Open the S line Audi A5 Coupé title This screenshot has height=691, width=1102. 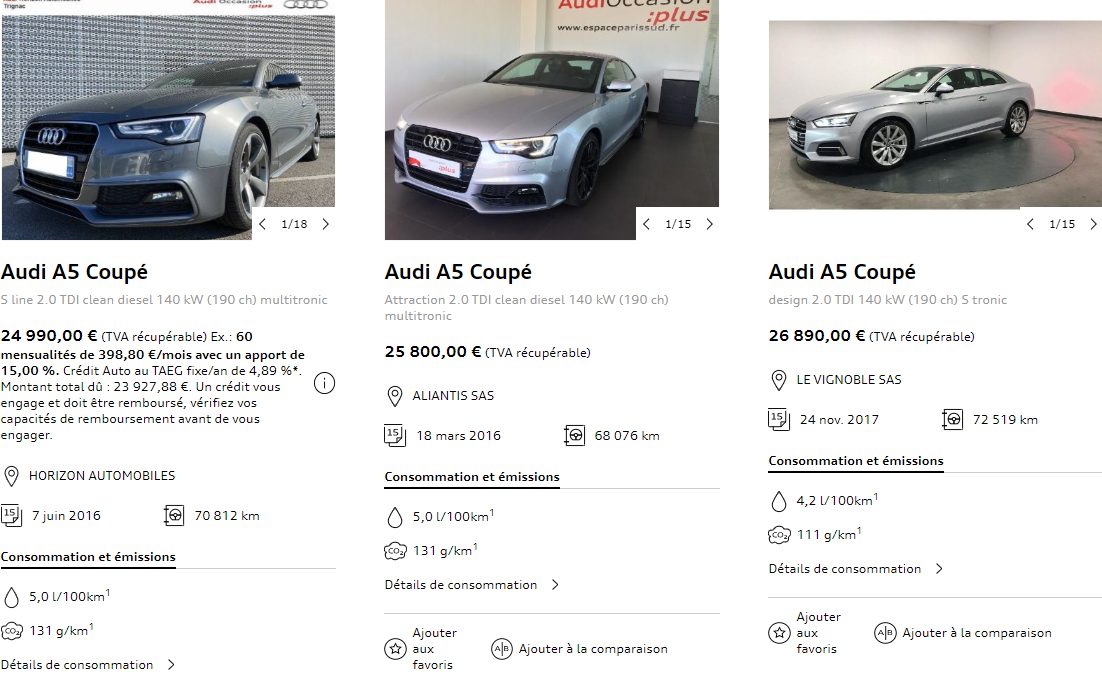74,272
